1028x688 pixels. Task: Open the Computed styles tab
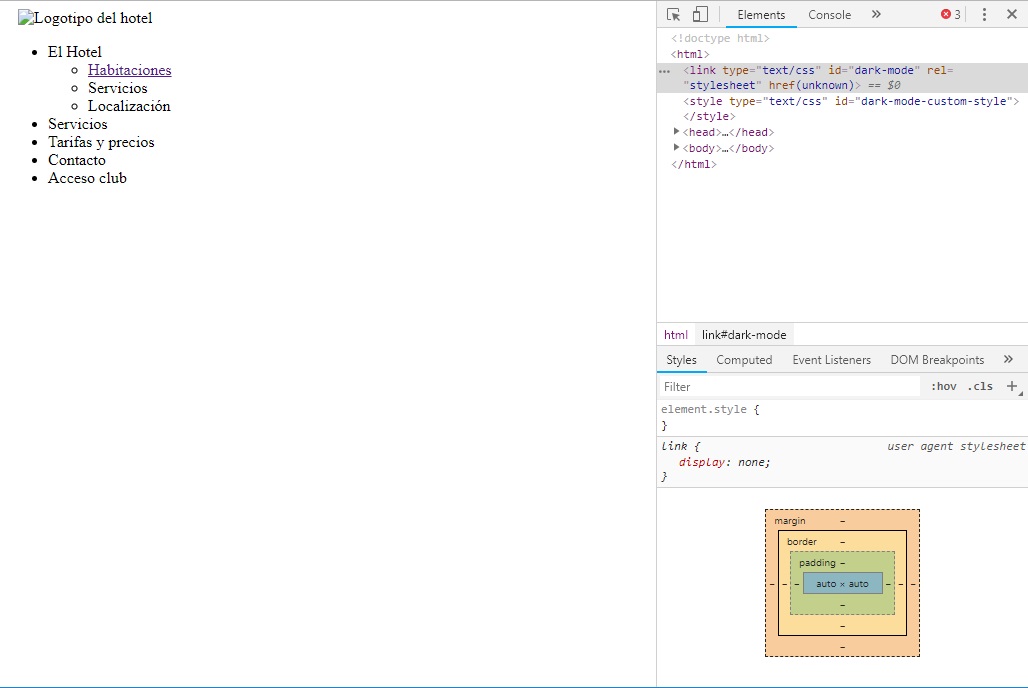(x=744, y=360)
